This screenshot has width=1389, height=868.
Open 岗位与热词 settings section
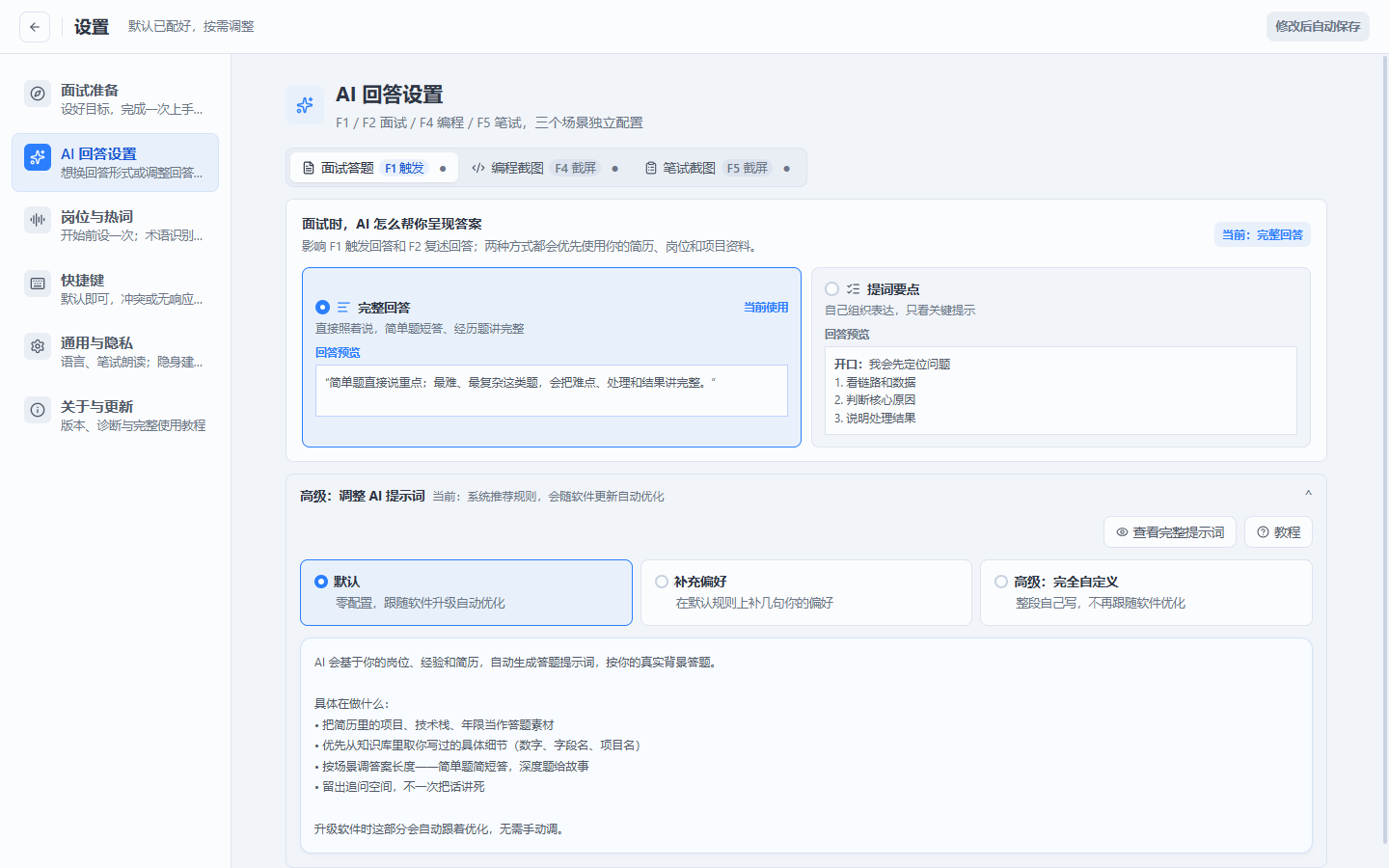click(115, 225)
